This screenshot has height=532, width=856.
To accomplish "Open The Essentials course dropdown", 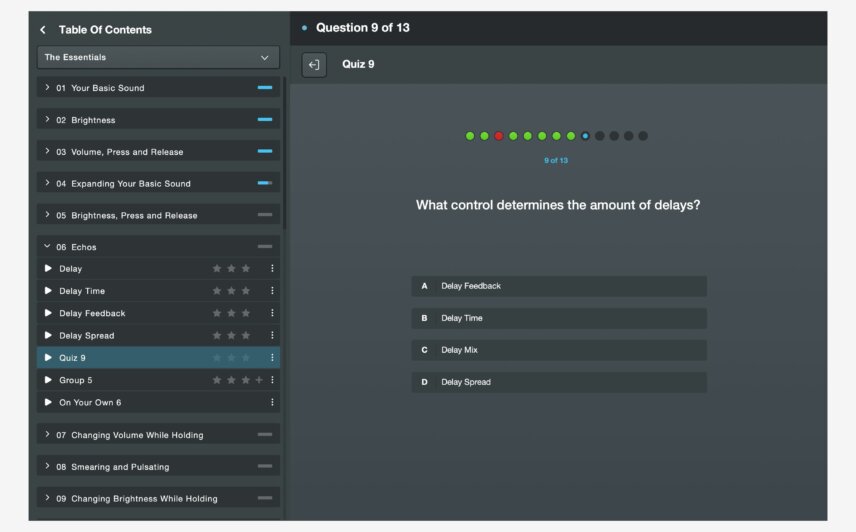I will pos(158,57).
